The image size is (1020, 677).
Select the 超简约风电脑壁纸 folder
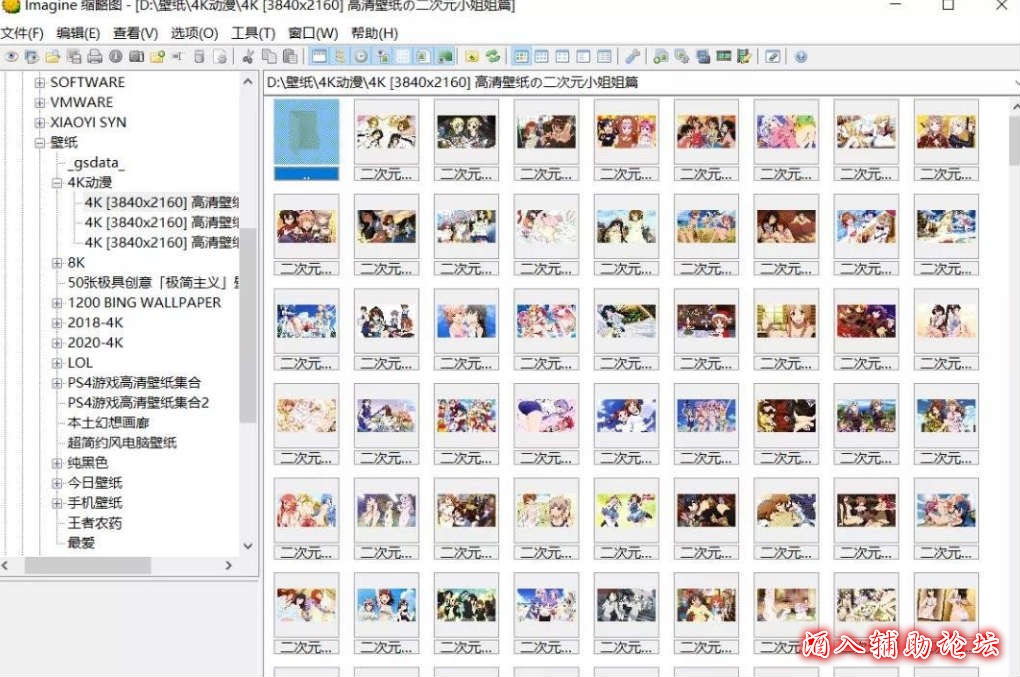point(122,443)
